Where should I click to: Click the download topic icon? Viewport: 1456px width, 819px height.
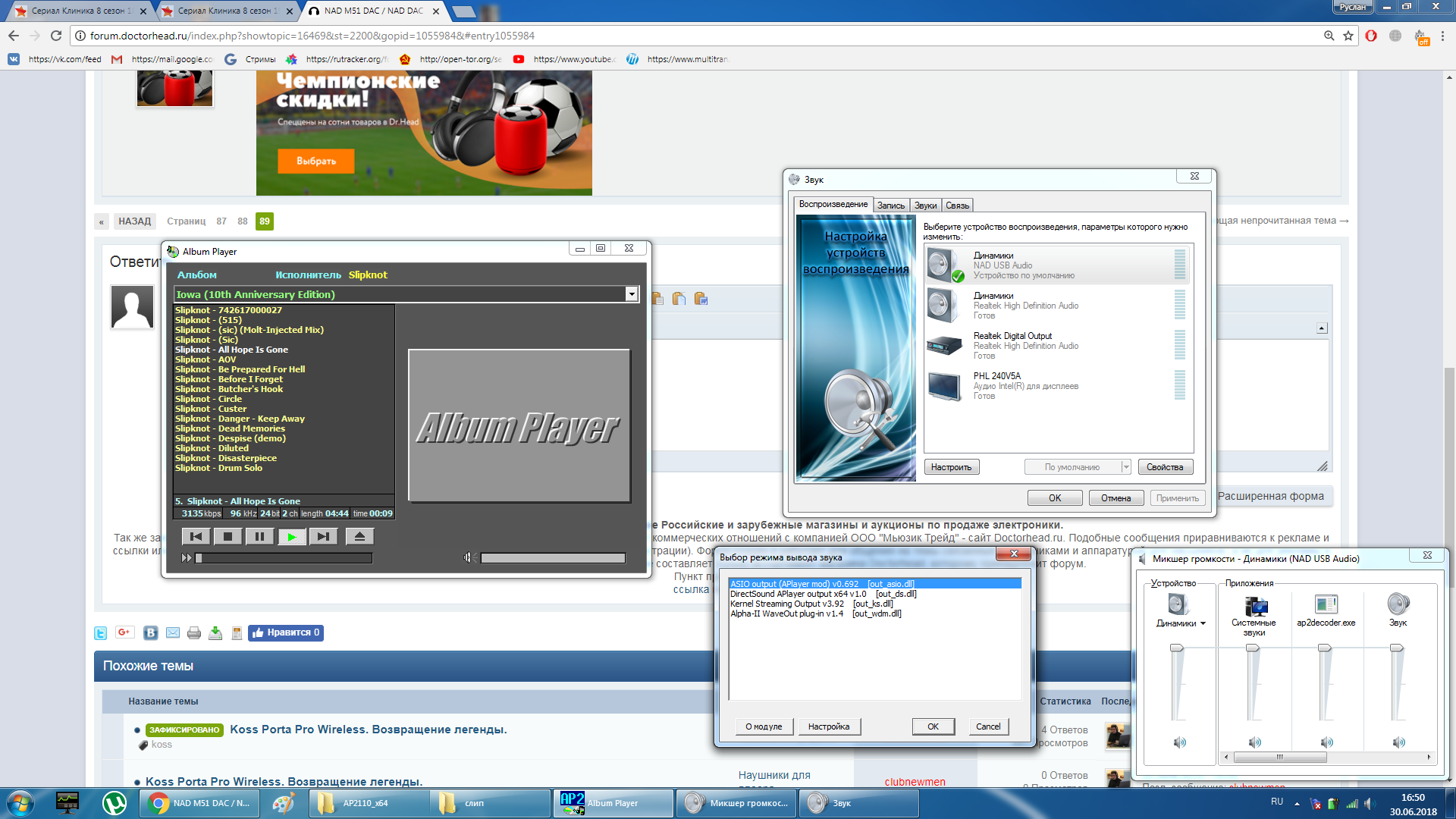point(215,632)
